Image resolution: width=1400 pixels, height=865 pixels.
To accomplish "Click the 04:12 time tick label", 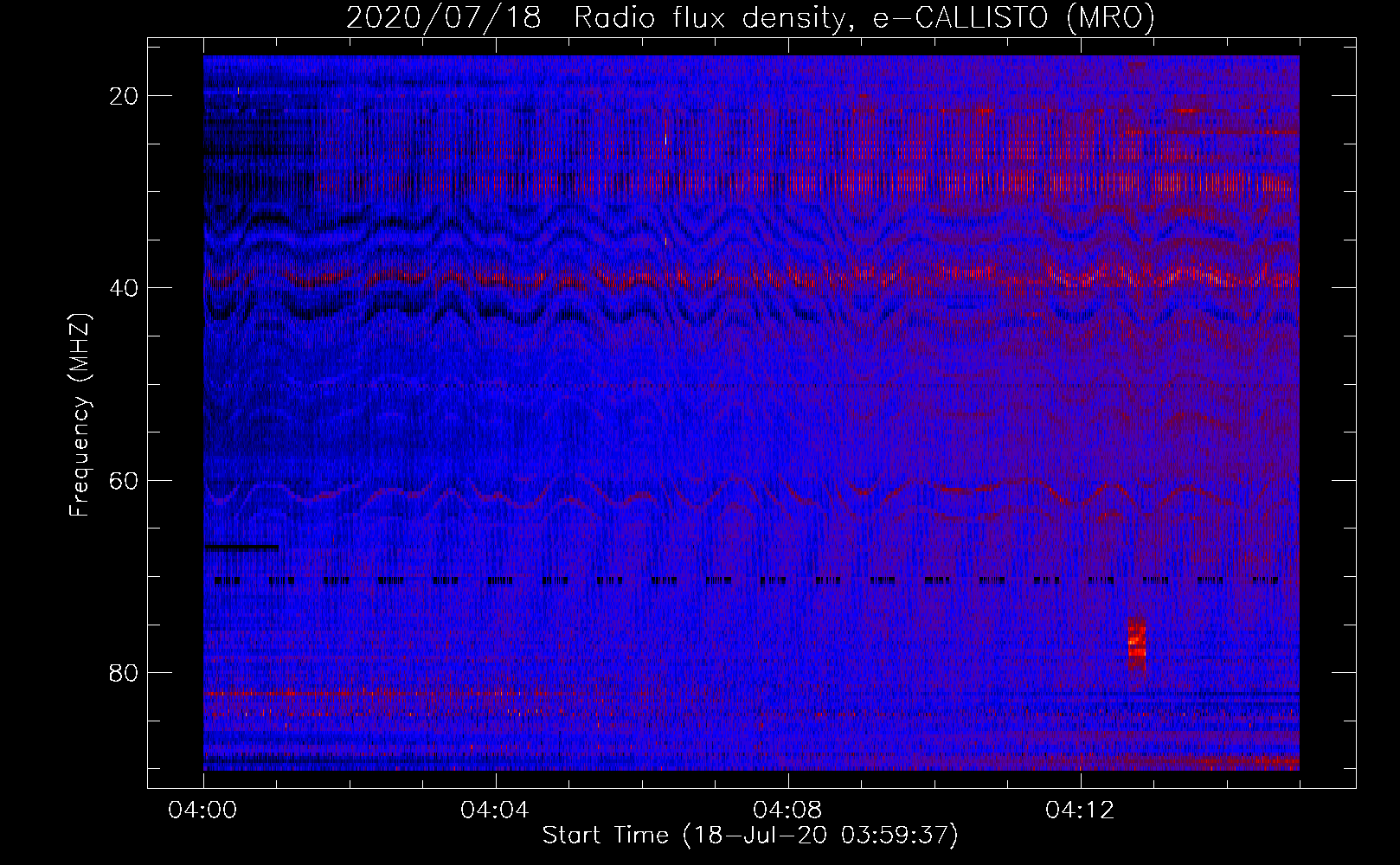I will [1081, 811].
